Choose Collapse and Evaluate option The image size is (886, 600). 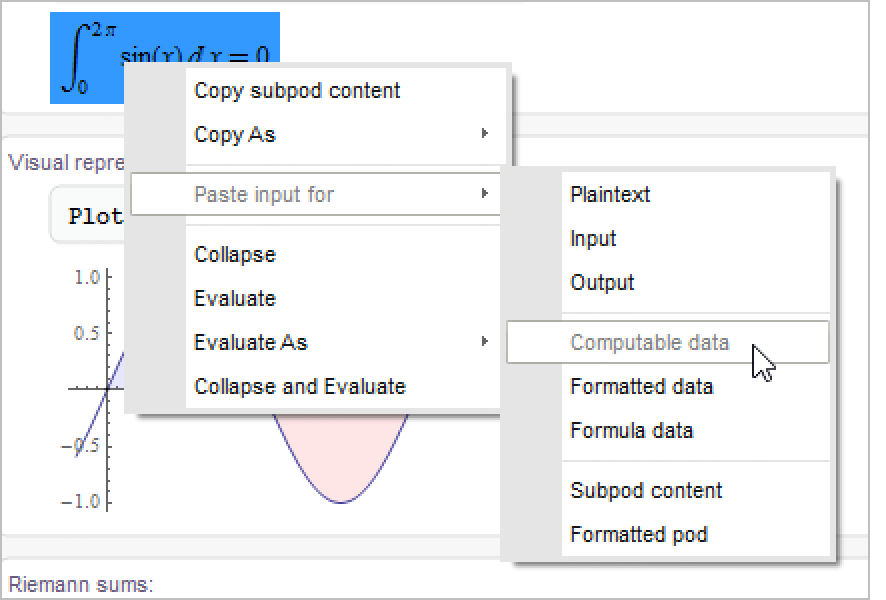pyautogui.click(x=300, y=387)
